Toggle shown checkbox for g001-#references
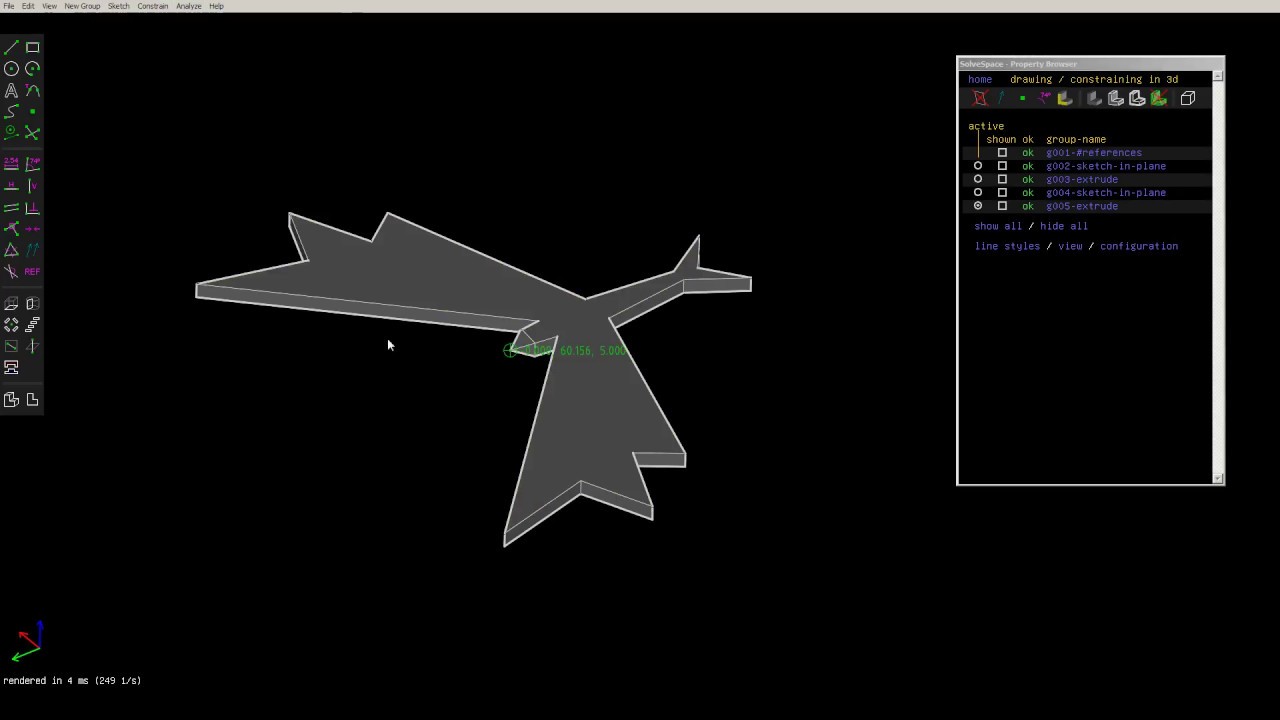The width and height of the screenshot is (1280, 720). tap(1002, 153)
